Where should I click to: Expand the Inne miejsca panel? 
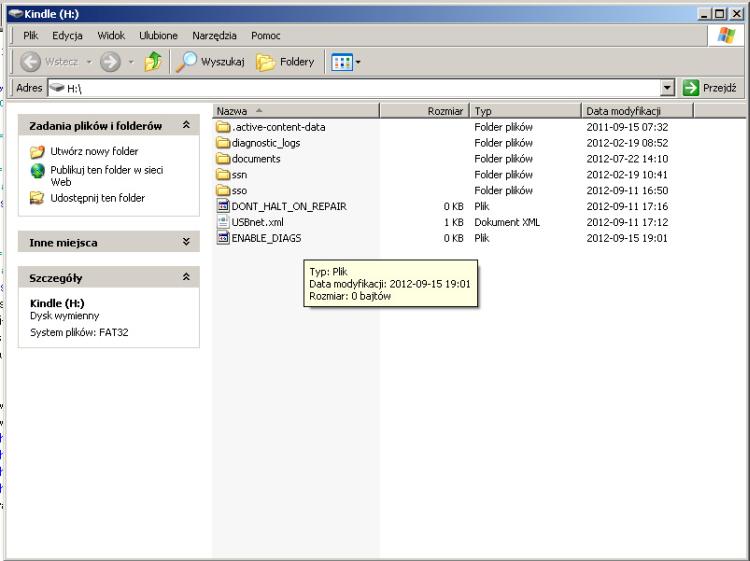[x=186, y=242]
